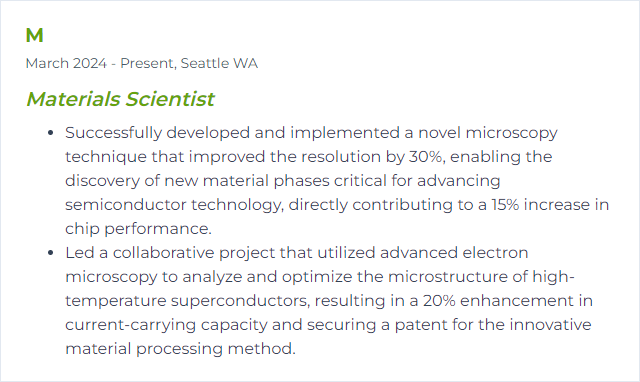
Task: Click the phrase novel microscopy
Action: pyautogui.click(x=488, y=133)
